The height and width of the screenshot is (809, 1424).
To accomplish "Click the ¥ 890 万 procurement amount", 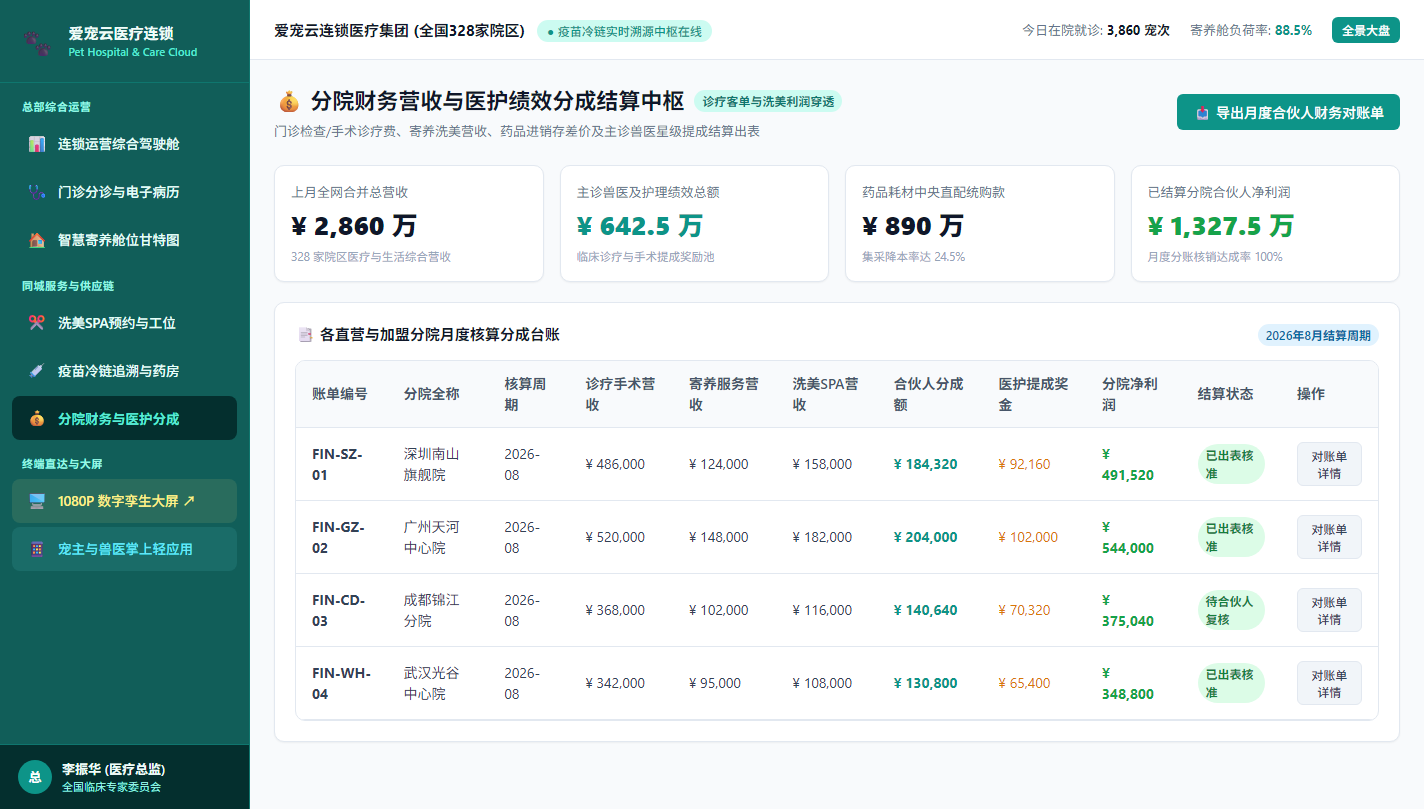I will pyautogui.click(x=913, y=225).
